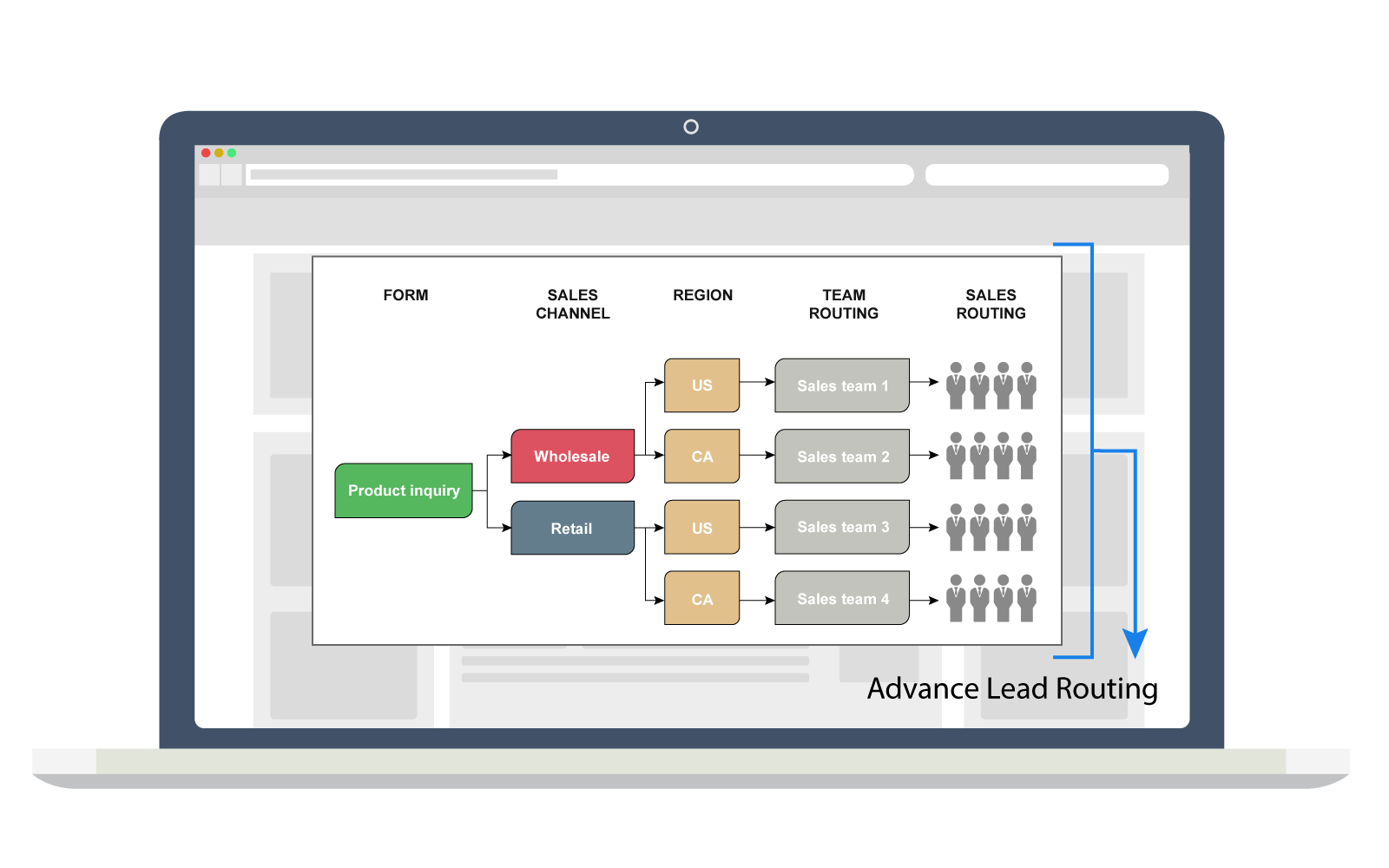Select the people icon beside Sales team 4
This screenshot has width=1389, height=868.
(991, 598)
